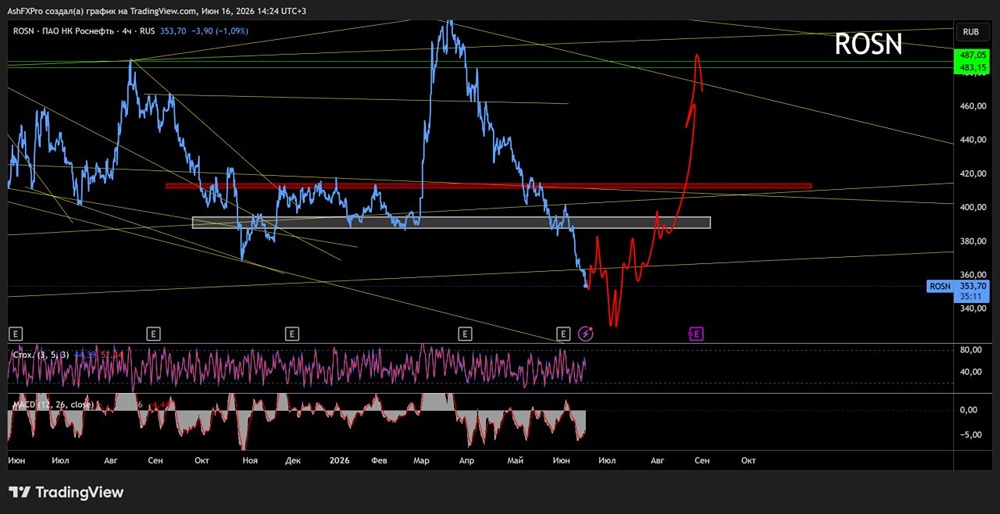This screenshot has width=1000, height=514.
Task: Select the Стох. (3, 5, 3) indicator label
Action: click(41, 353)
